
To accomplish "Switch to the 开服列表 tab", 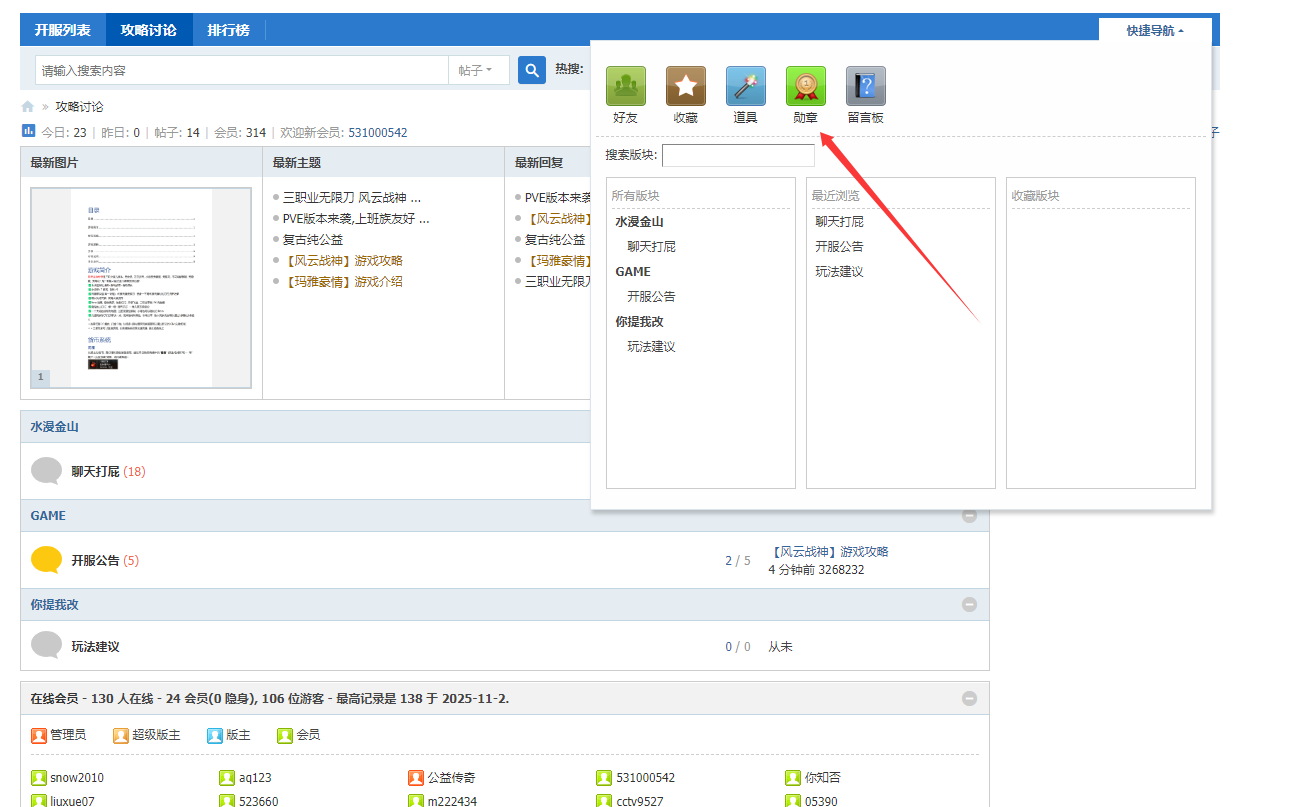I will click(x=63, y=30).
